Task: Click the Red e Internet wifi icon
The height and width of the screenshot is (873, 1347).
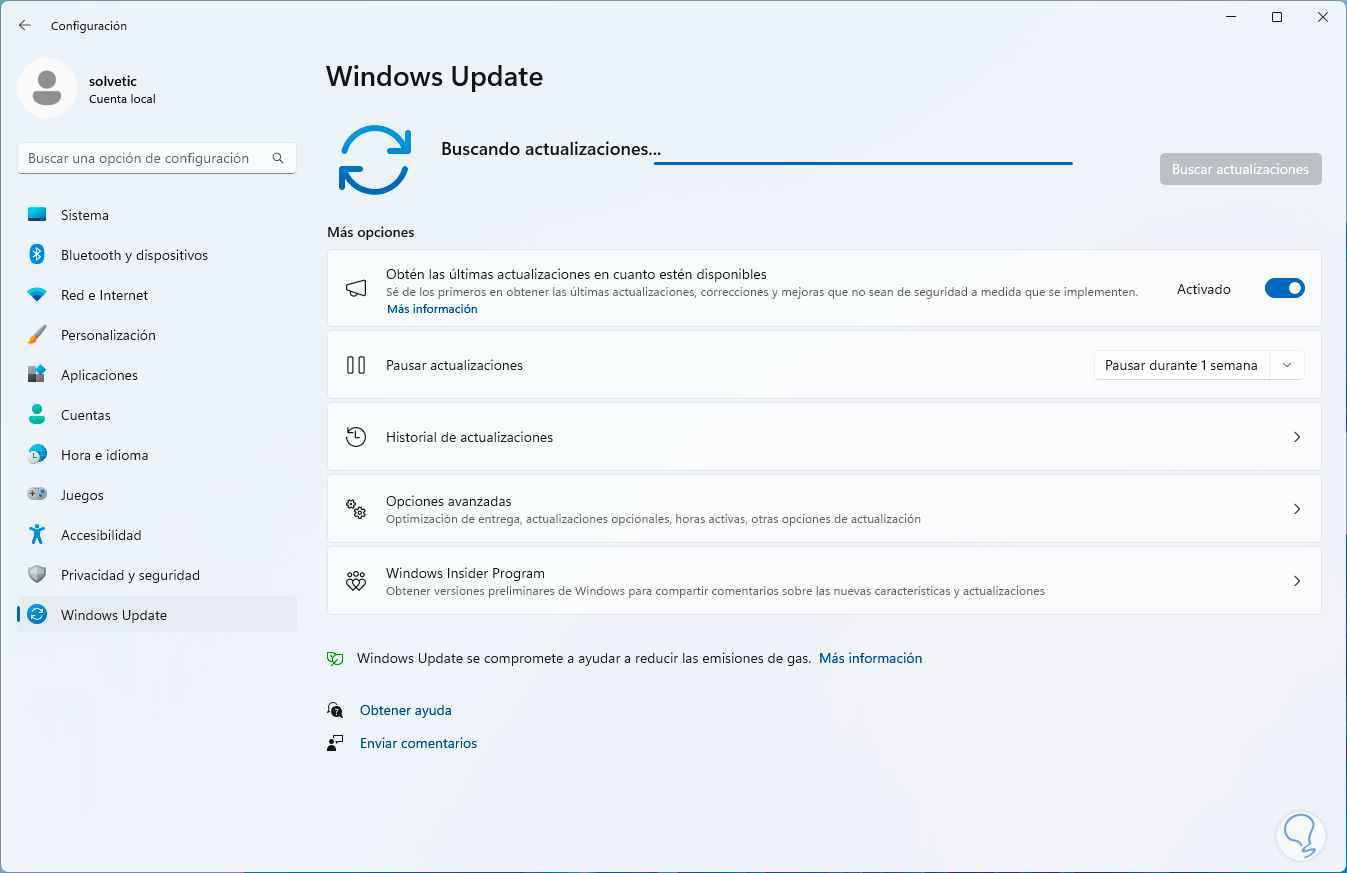Action: click(x=37, y=295)
